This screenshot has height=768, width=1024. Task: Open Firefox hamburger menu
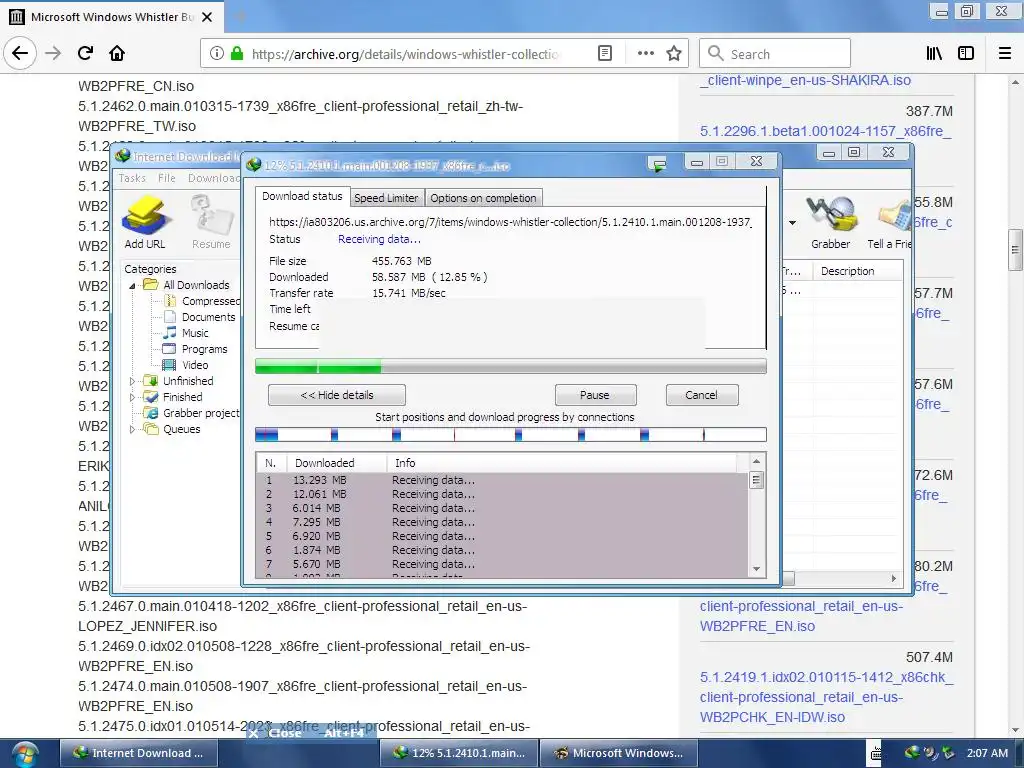[1005, 54]
